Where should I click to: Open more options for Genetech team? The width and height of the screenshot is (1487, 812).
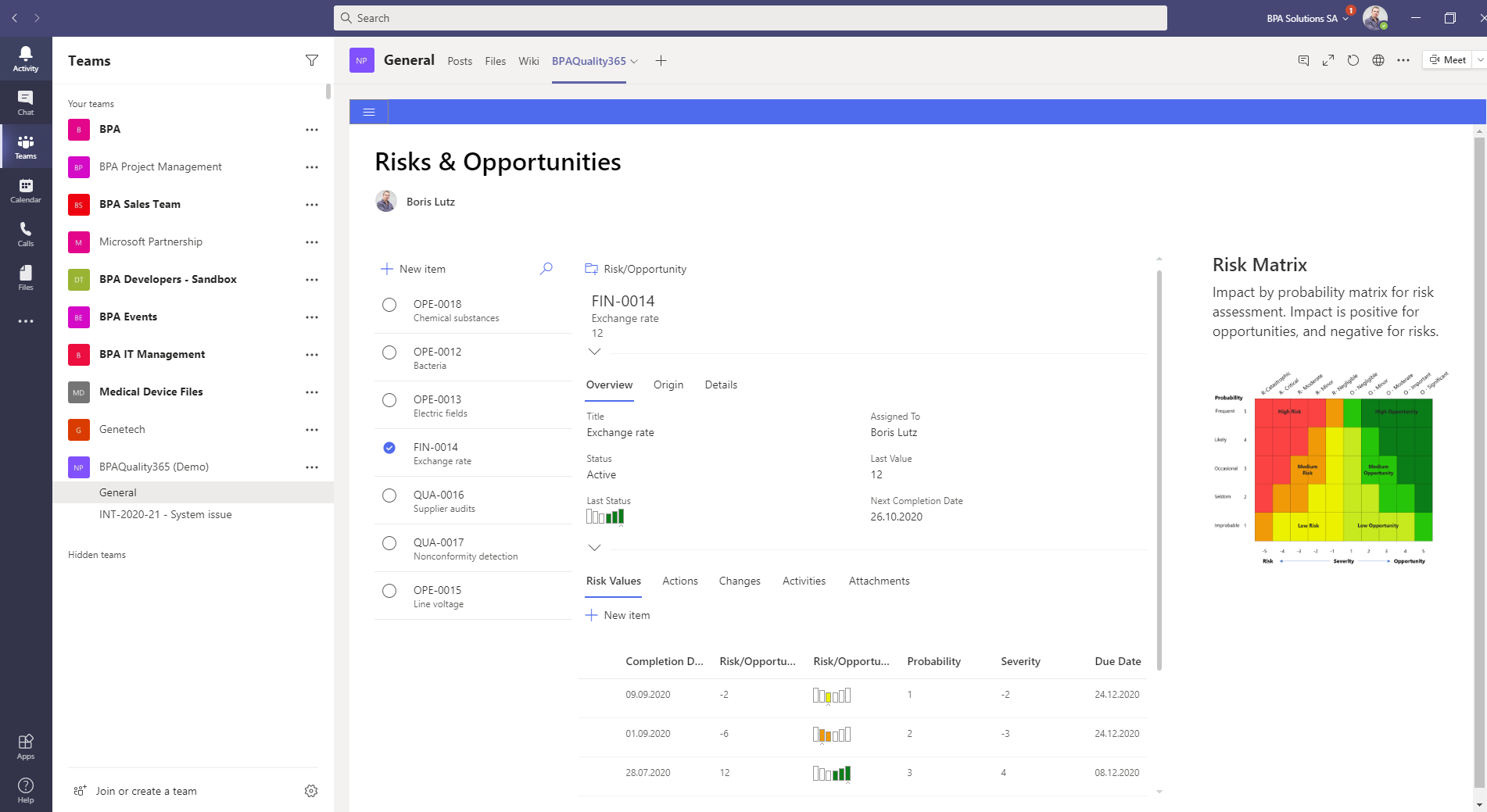coord(312,429)
